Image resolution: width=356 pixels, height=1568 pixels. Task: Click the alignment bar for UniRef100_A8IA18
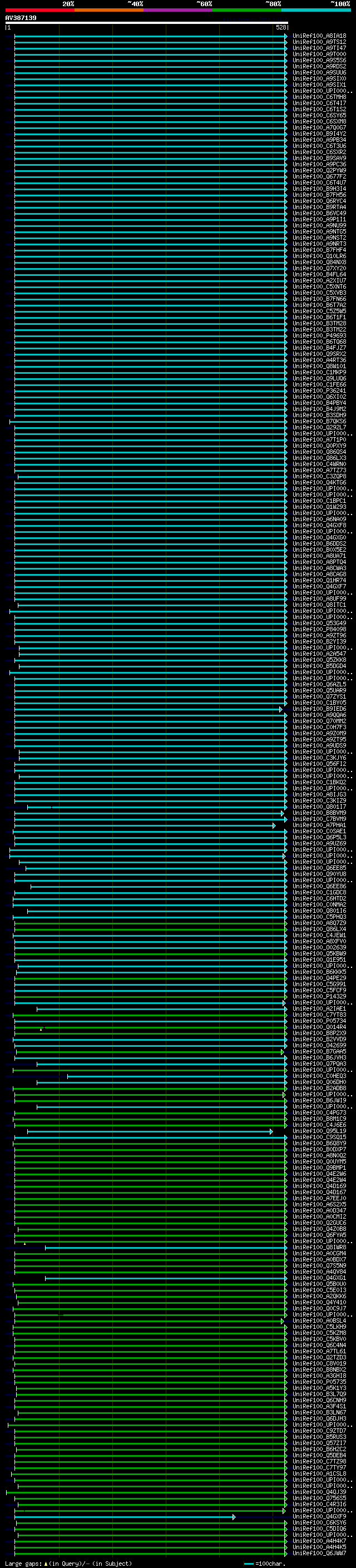[x=150, y=36]
